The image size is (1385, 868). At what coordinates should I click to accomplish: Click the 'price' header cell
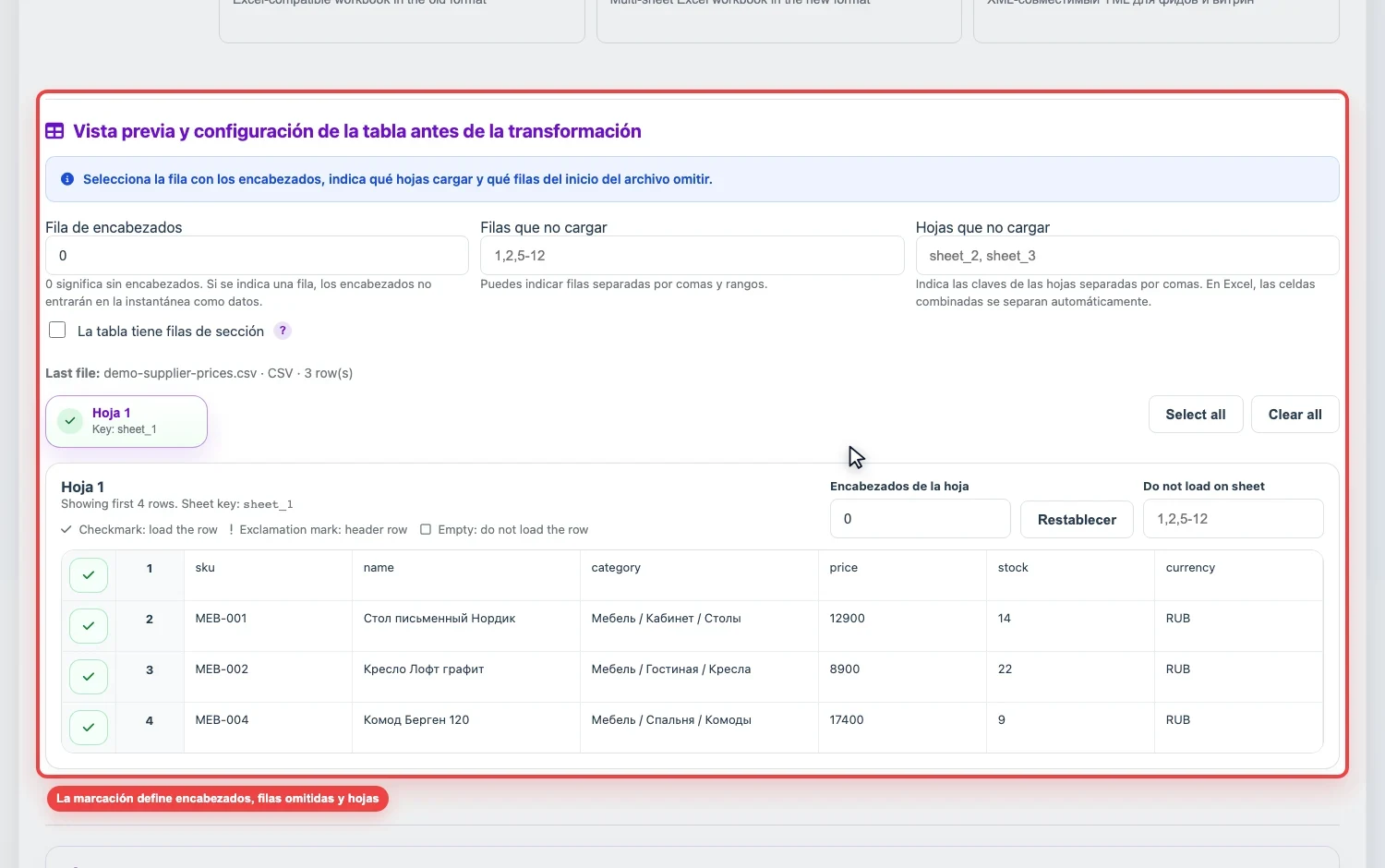(902, 575)
